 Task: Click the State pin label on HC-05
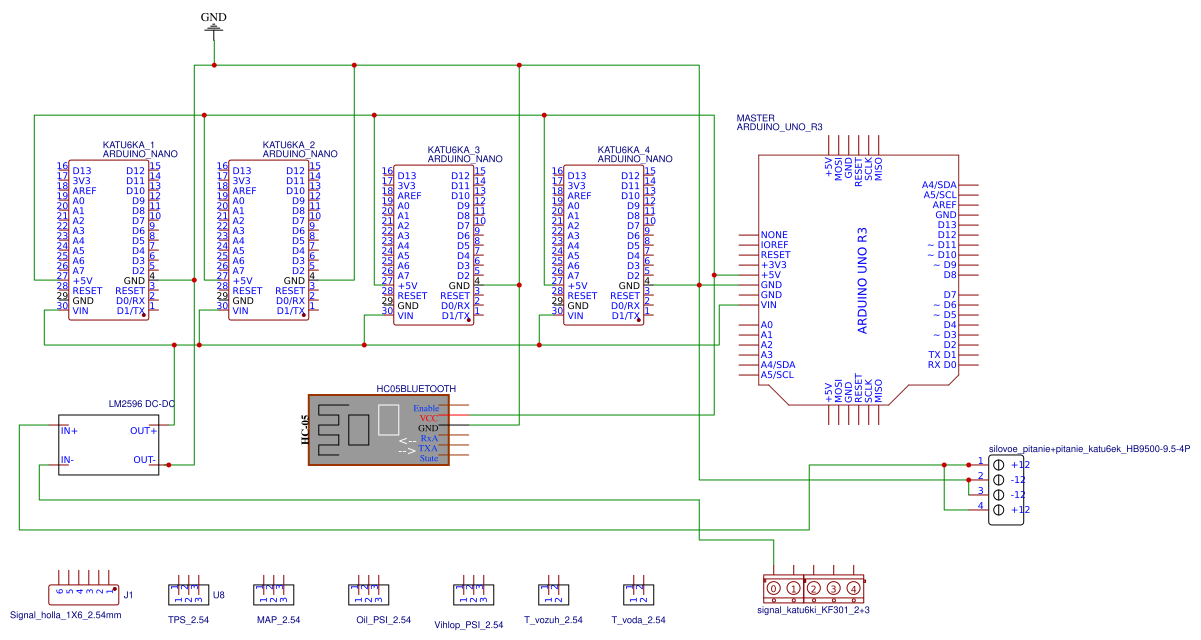(x=429, y=459)
